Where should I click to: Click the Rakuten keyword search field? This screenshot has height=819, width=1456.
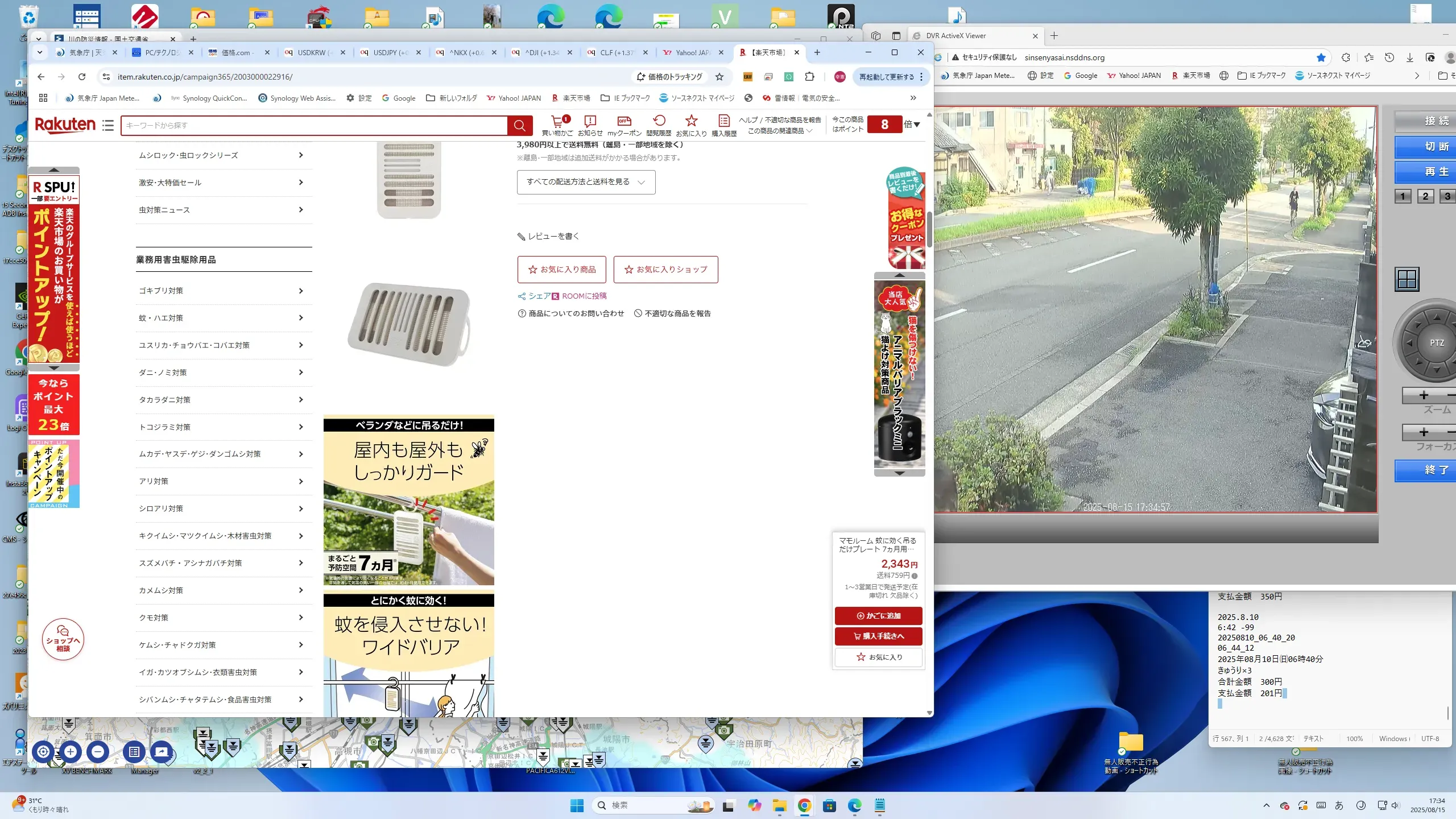313,125
